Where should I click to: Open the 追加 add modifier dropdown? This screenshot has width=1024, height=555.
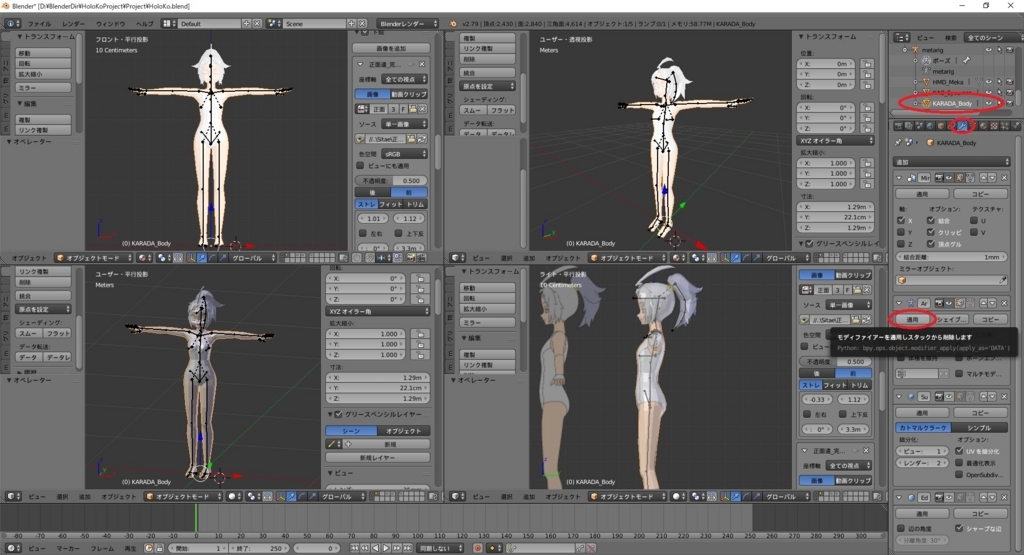point(952,162)
